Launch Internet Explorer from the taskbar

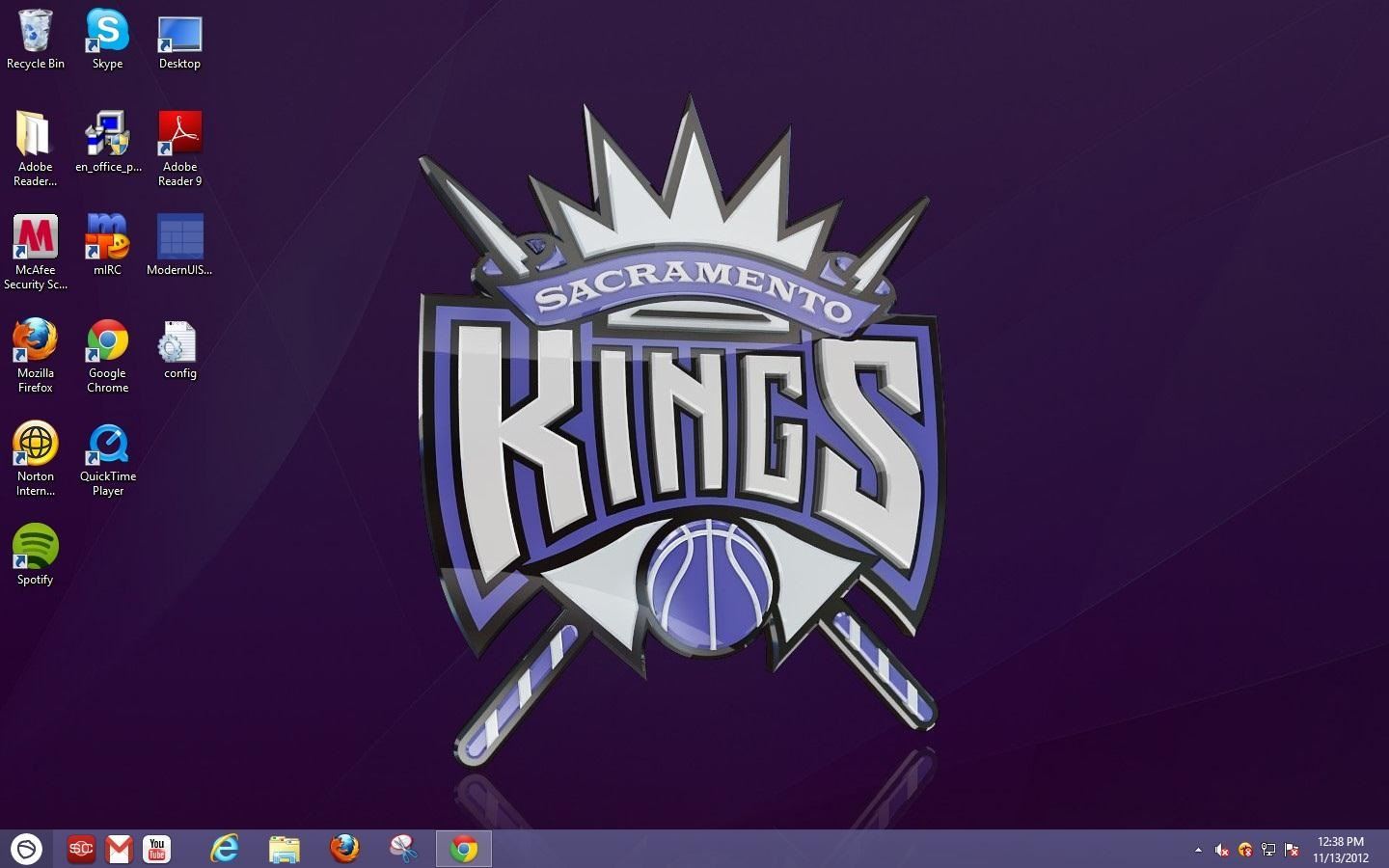click(x=224, y=849)
